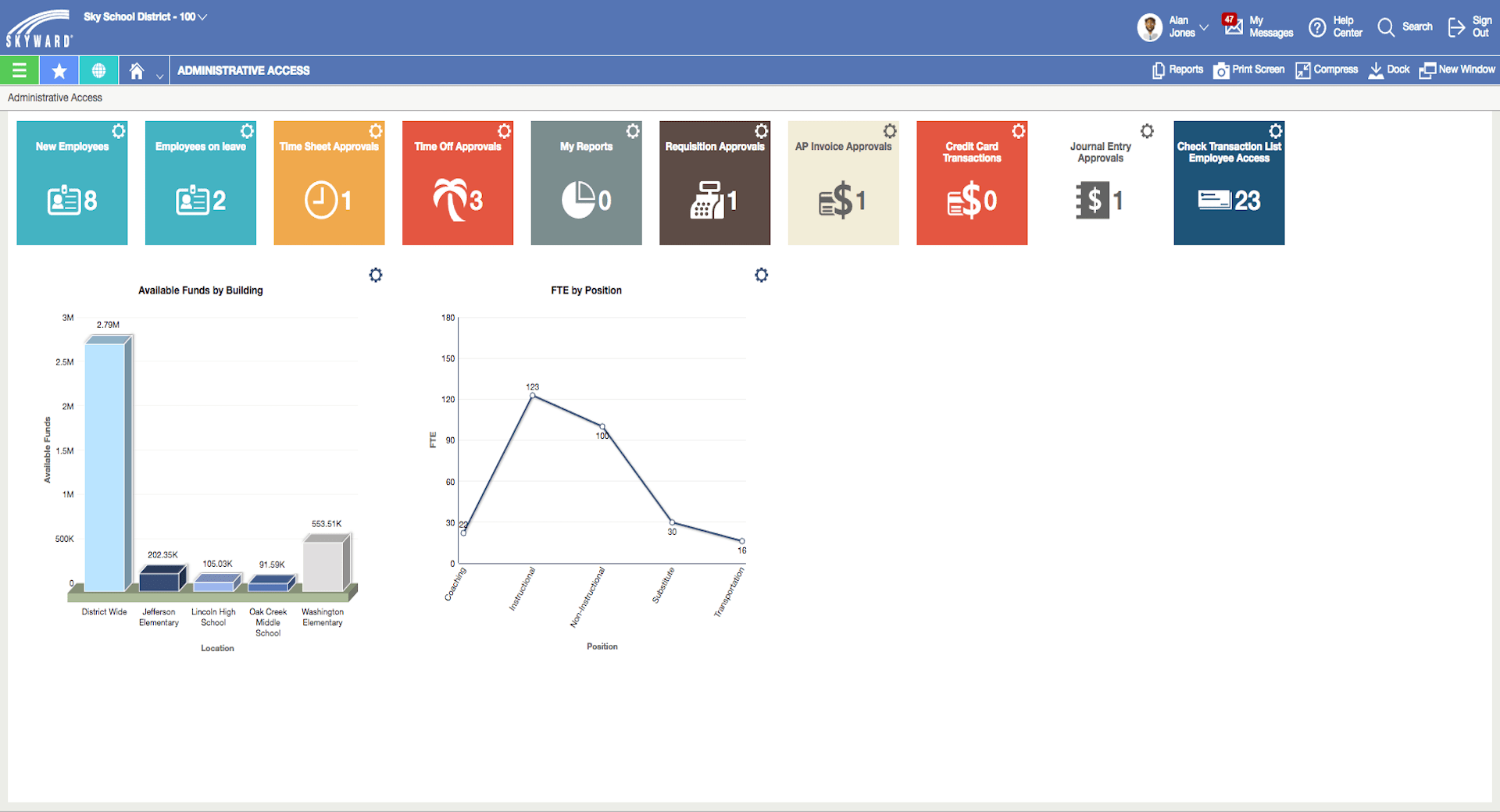Viewport: 1500px width, 812px height.
Task: Expand the home dropdown chevron
Action: (x=159, y=76)
